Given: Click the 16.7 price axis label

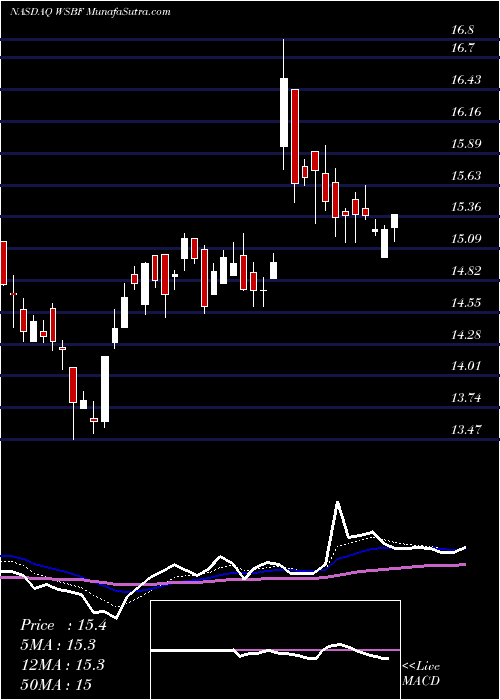Looking at the screenshot, I should pyautogui.click(x=462, y=48).
